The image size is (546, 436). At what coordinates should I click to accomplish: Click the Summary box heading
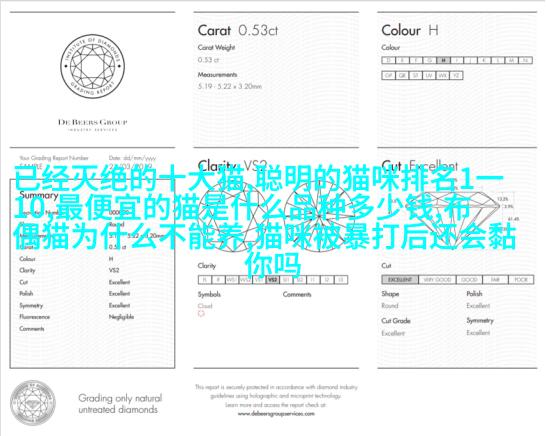click(39, 195)
